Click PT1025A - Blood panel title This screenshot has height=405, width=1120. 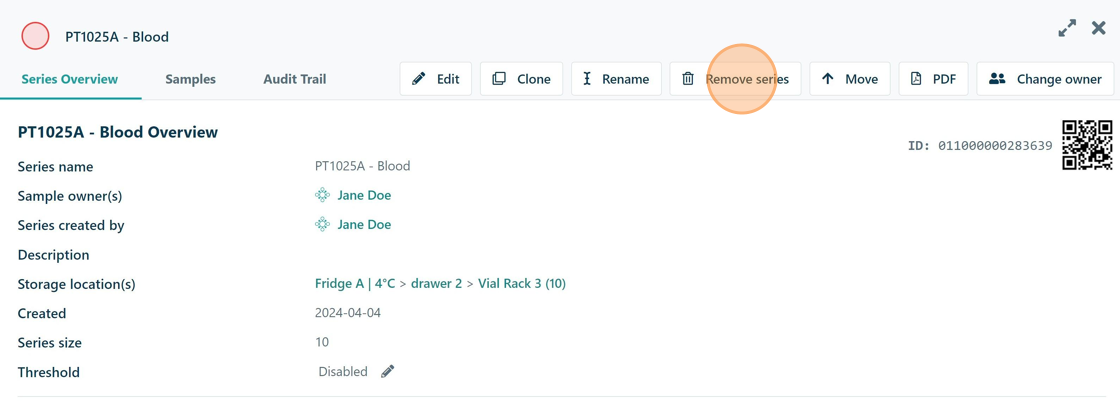pyautogui.click(x=117, y=36)
